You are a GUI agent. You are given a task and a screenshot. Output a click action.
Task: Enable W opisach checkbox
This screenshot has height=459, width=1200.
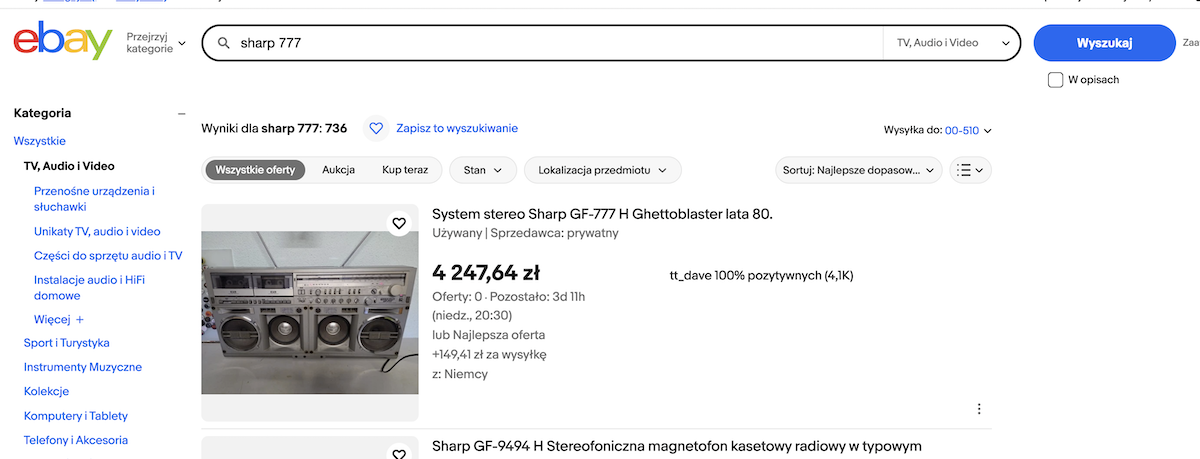point(1055,80)
